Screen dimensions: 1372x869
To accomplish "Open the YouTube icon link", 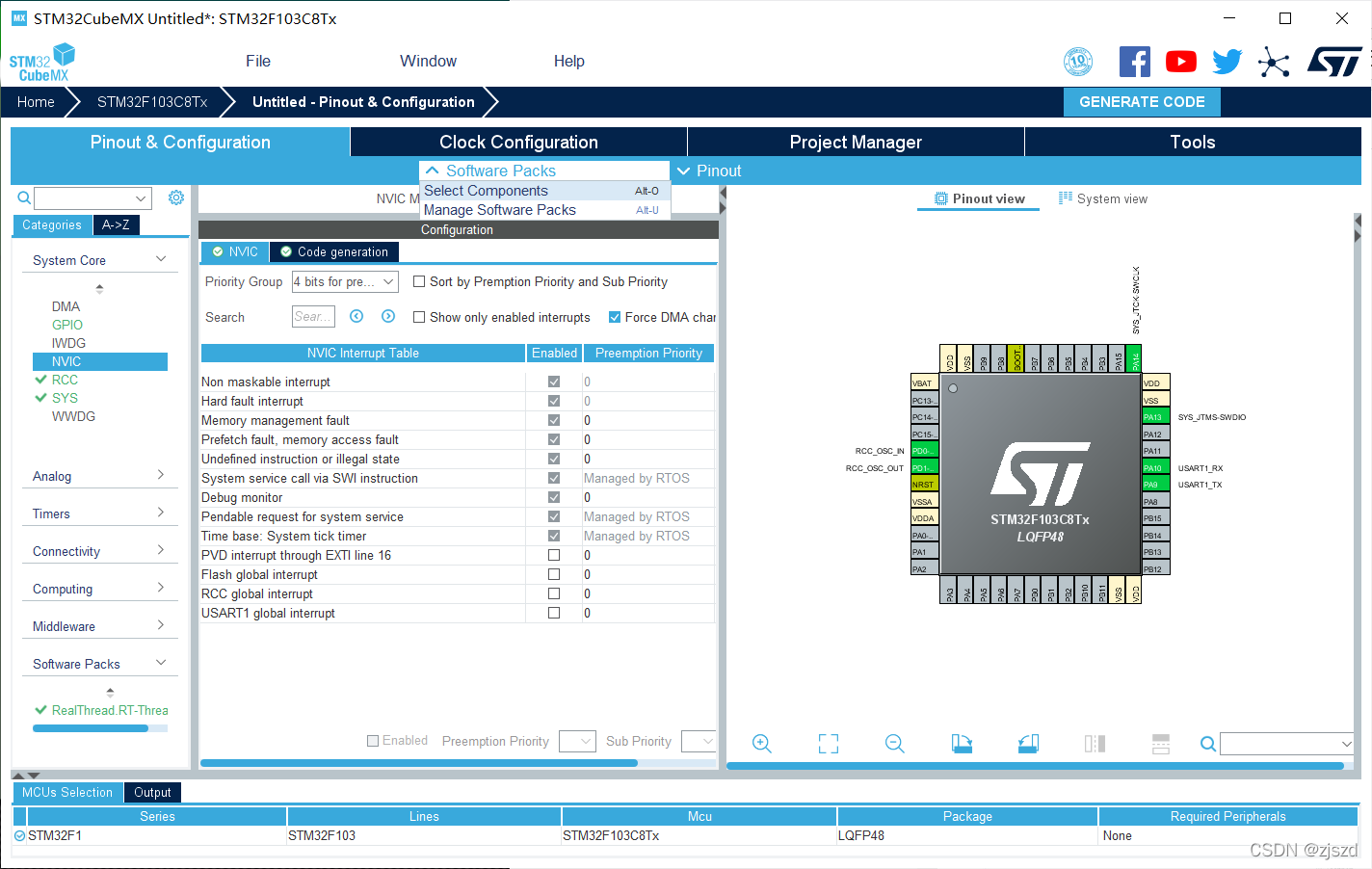I will [1180, 62].
